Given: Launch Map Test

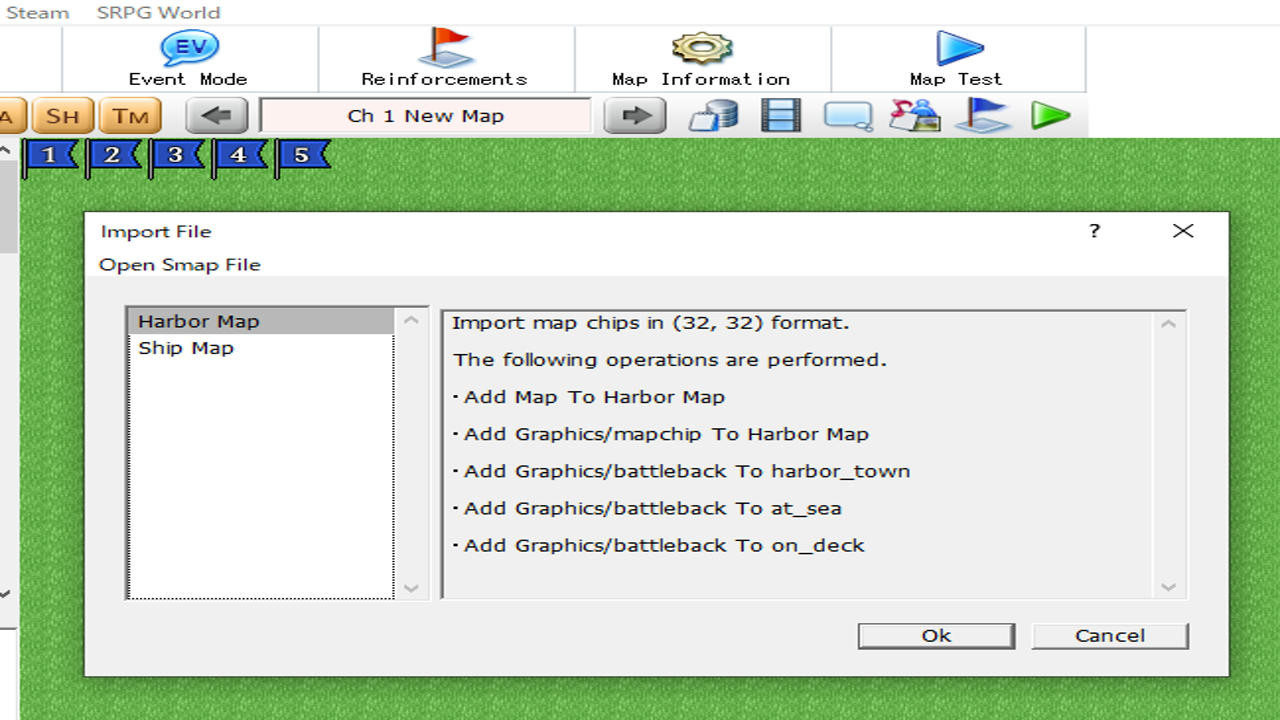Looking at the screenshot, I should click(x=954, y=55).
